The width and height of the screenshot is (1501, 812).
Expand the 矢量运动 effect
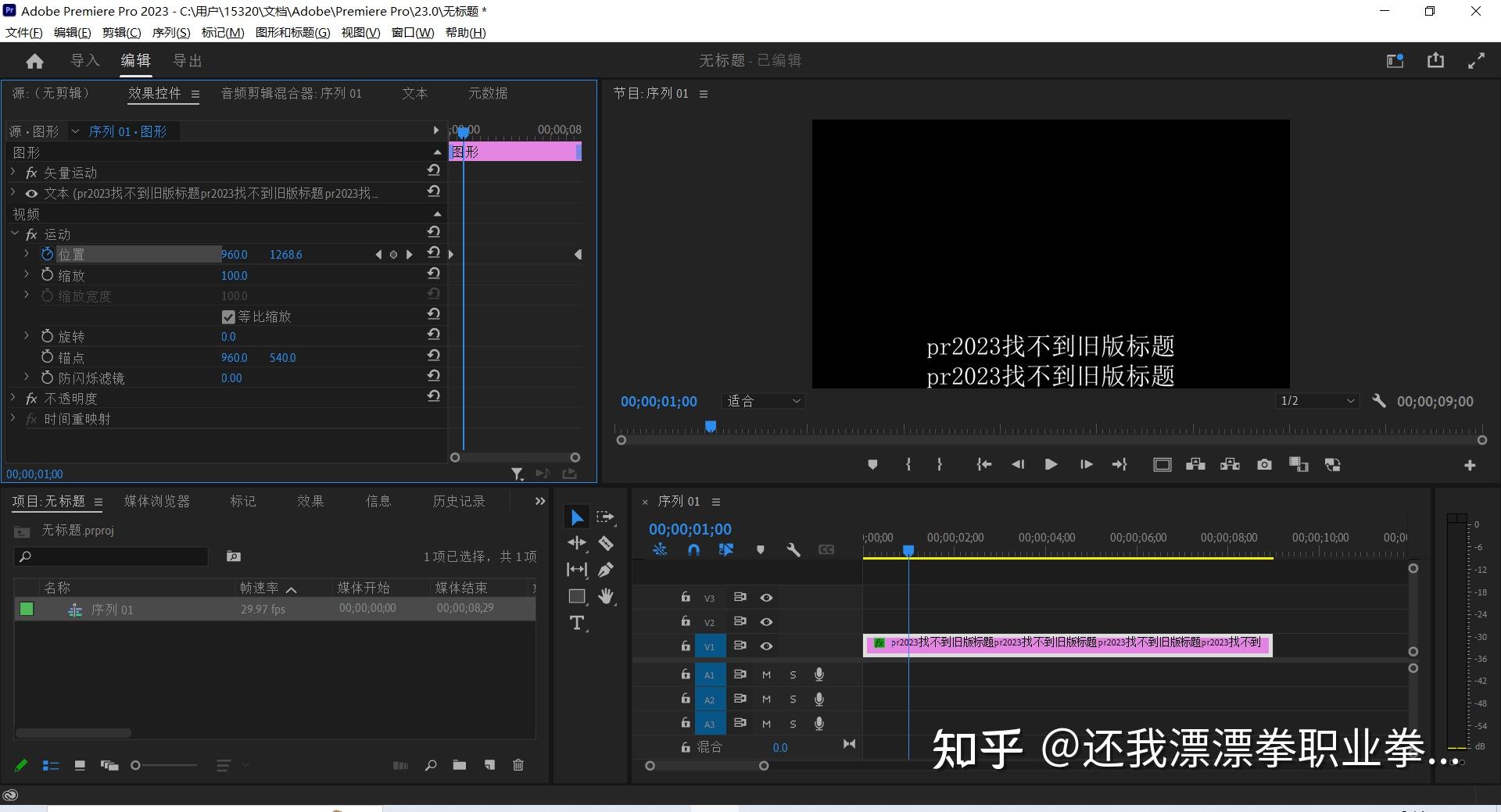tap(13, 172)
